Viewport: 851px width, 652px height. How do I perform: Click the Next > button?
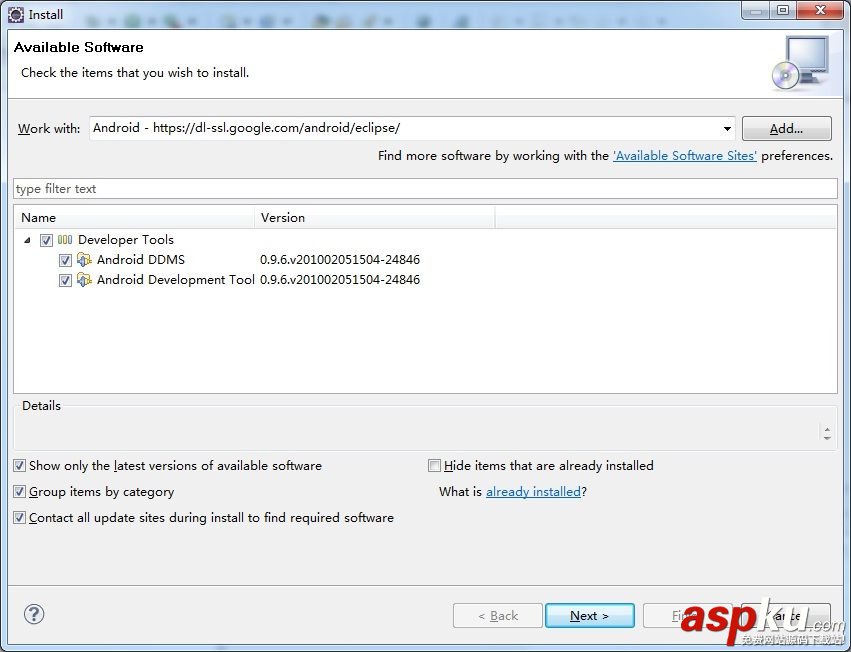tap(589, 616)
